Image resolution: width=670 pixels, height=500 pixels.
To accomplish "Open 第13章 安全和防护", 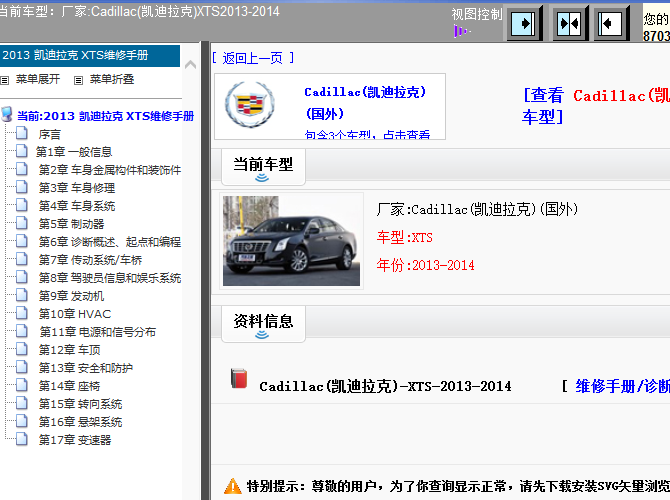I will pos(85,368).
